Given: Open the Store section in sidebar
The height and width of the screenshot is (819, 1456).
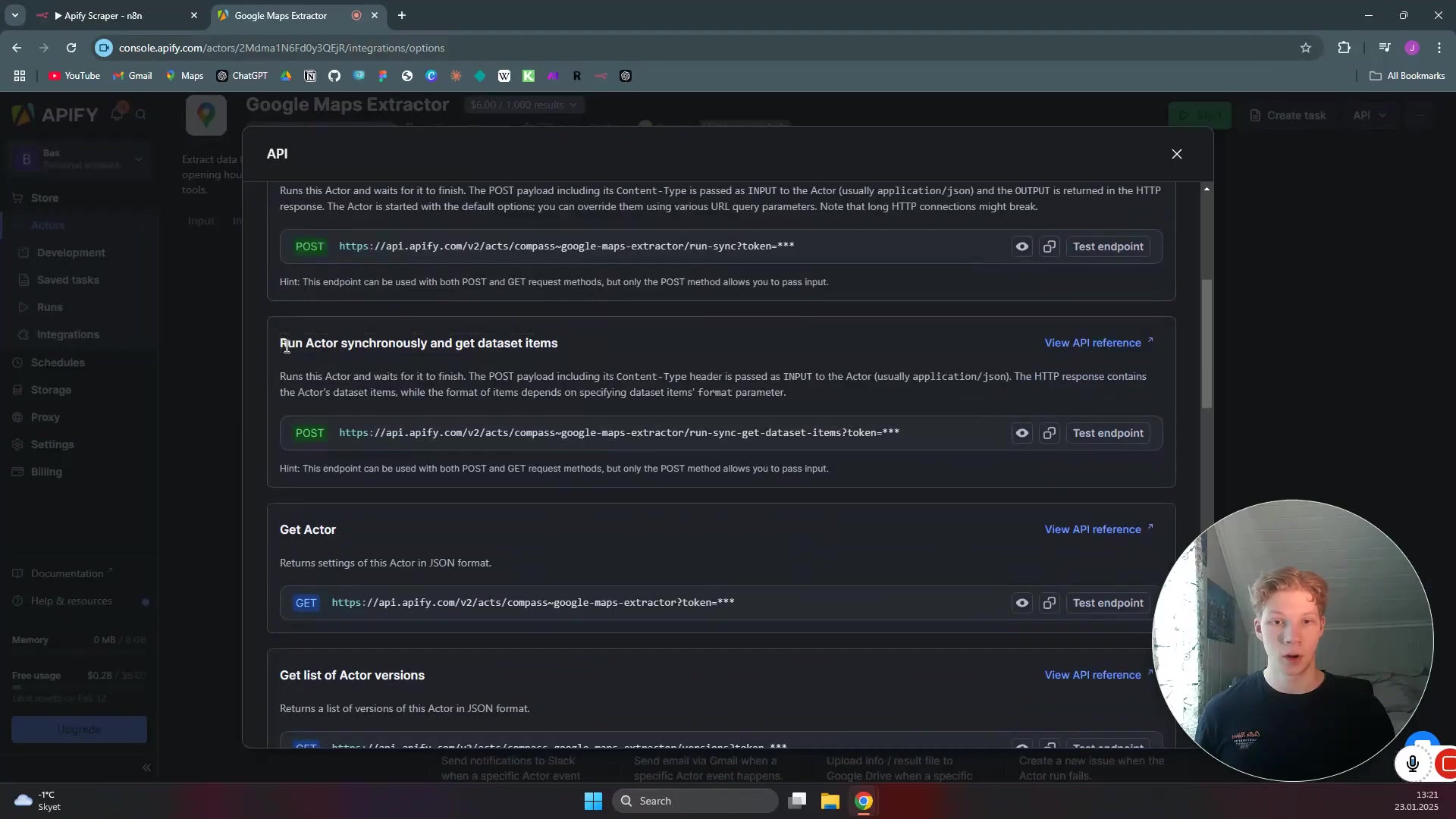Looking at the screenshot, I should (x=45, y=198).
